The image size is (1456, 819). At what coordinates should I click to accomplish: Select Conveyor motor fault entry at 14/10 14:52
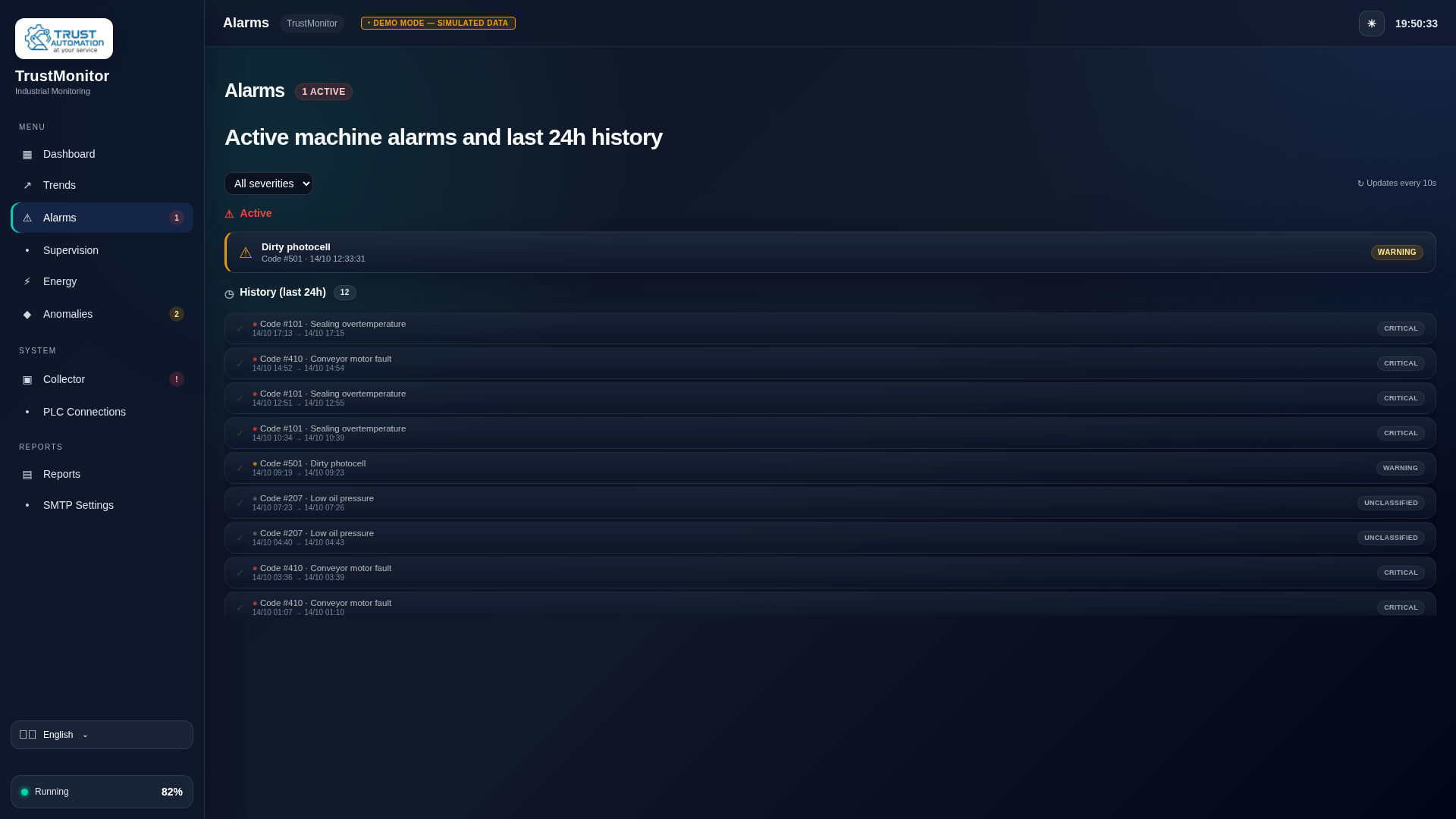coord(830,363)
